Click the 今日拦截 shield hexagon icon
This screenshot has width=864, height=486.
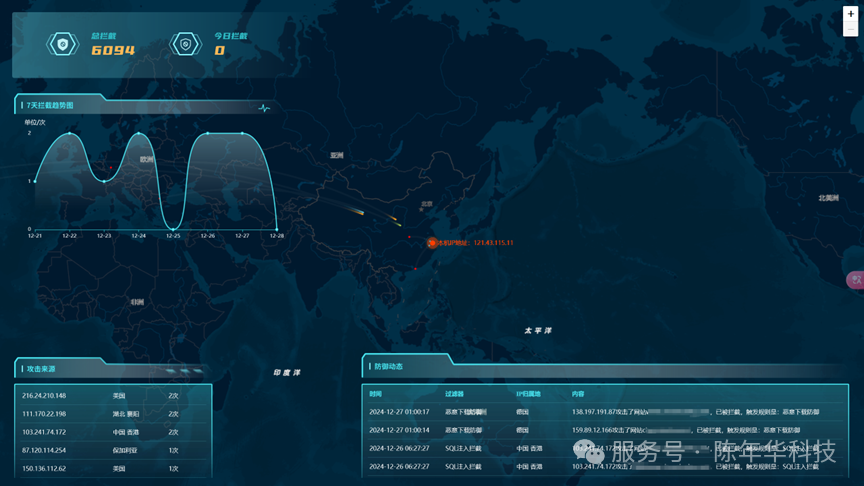185,44
